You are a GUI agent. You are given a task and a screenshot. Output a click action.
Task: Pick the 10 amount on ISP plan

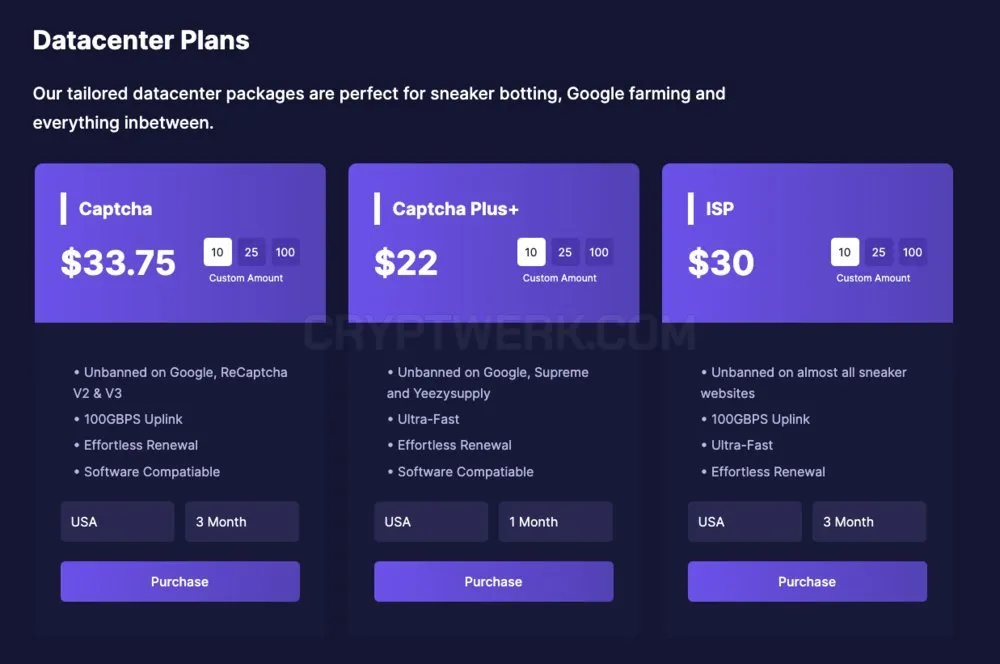845,252
